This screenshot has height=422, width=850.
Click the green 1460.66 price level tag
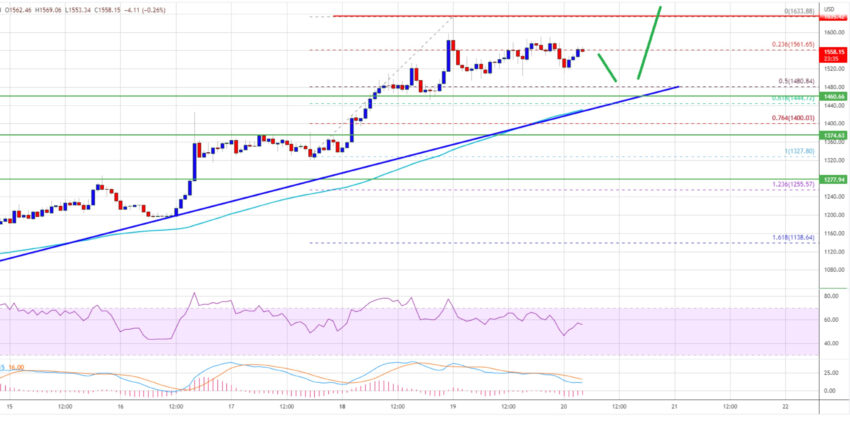(x=832, y=96)
